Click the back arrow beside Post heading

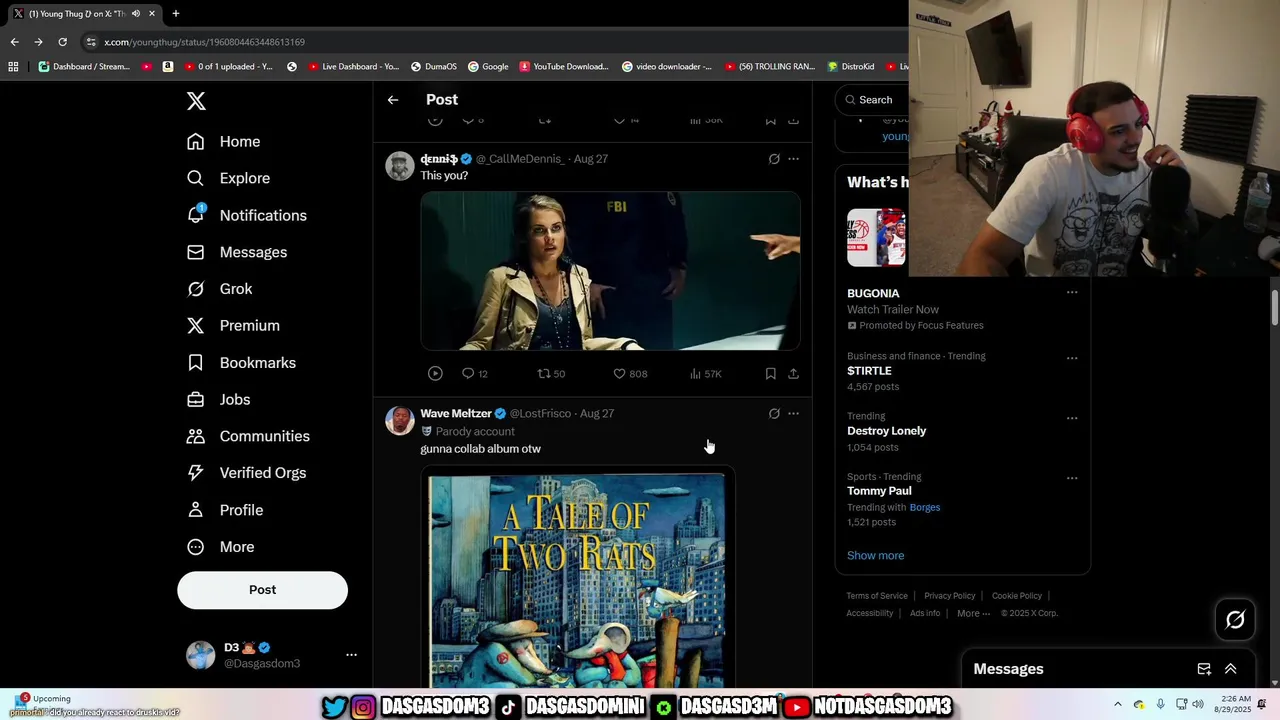coord(393,100)
